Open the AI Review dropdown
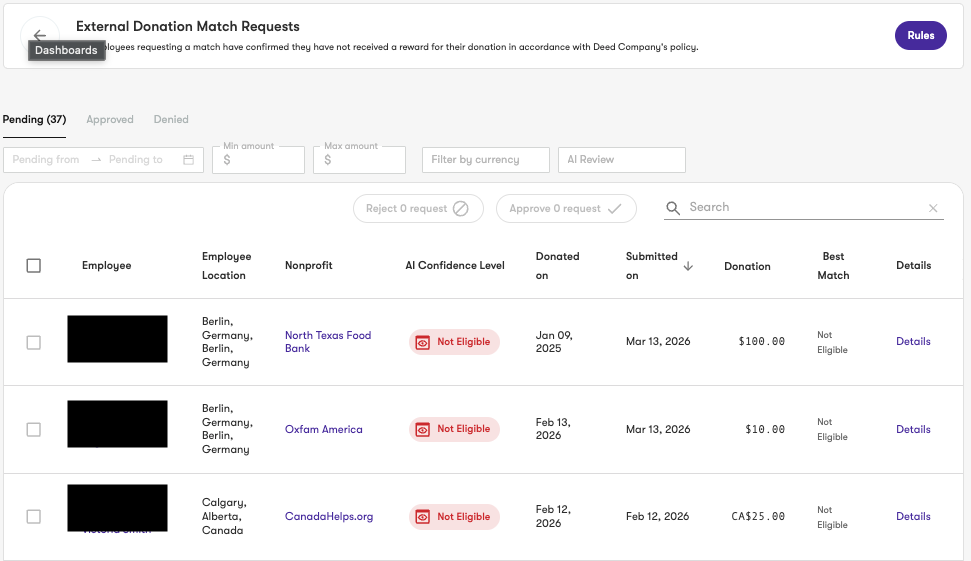Image resolution: width=971 pixels, height=561 pixels. [x=622, y=160]
